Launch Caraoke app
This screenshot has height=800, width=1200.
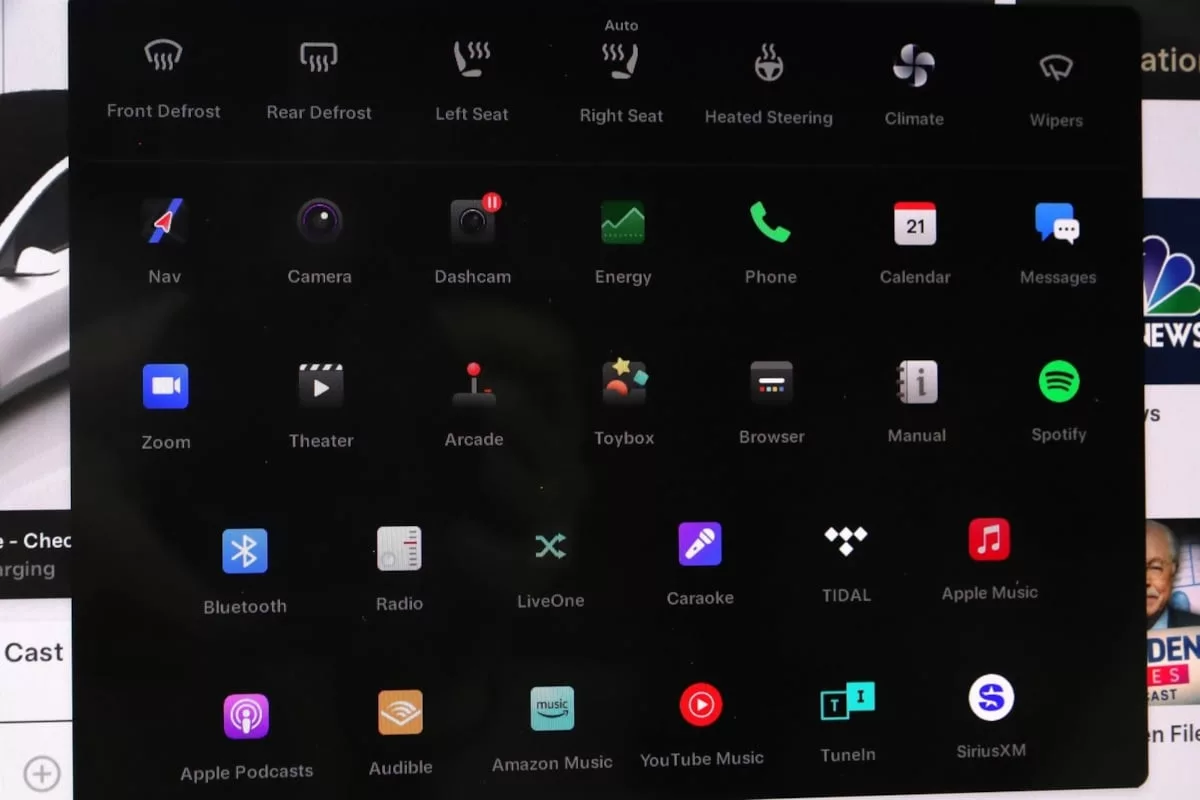pyautogui.click(x=700, y=545)
